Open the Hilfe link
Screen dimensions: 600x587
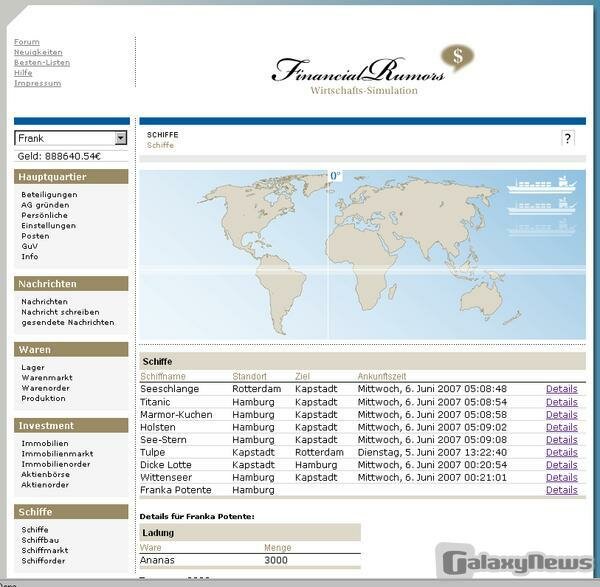coord(23,73)
